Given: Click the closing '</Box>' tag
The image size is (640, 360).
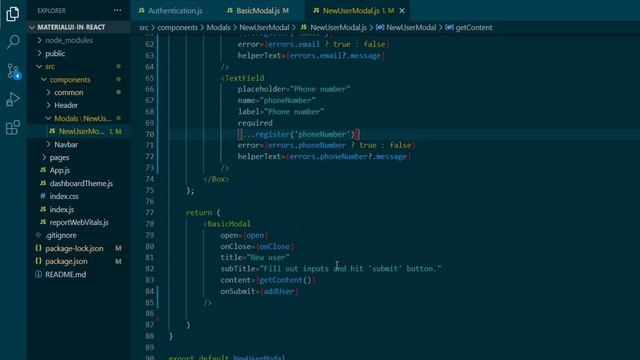Looking at the screenshot, I should point(216,179).
